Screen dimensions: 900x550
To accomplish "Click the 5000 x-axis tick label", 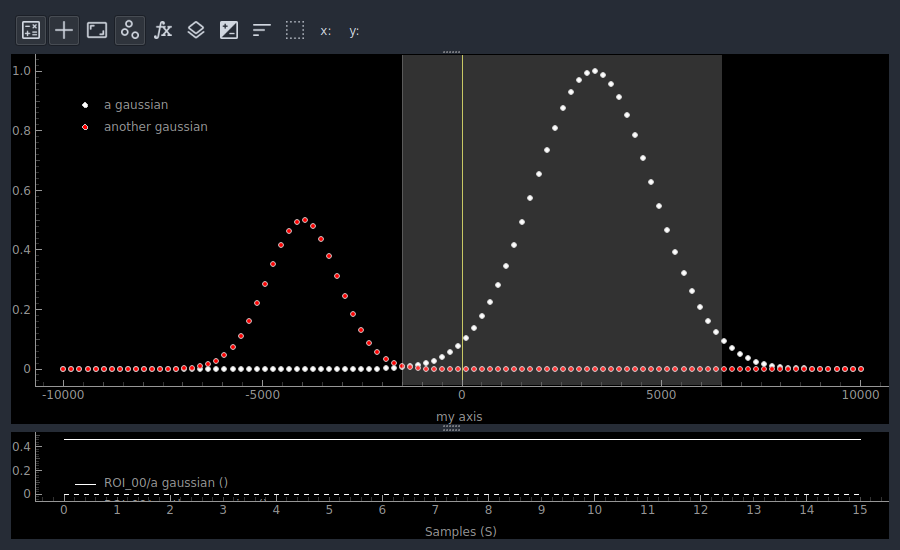I will 661,395.
